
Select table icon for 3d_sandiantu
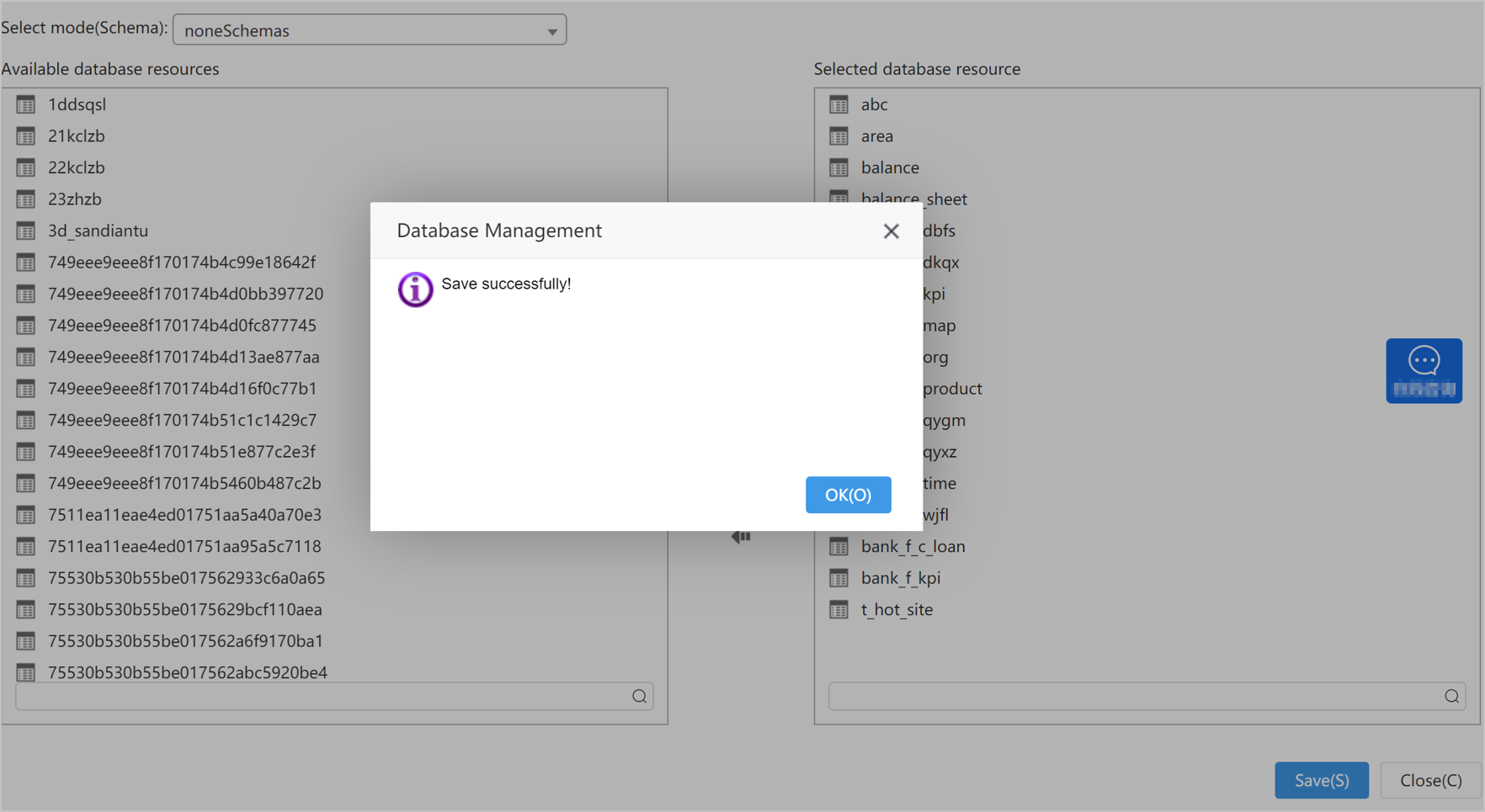26,231
